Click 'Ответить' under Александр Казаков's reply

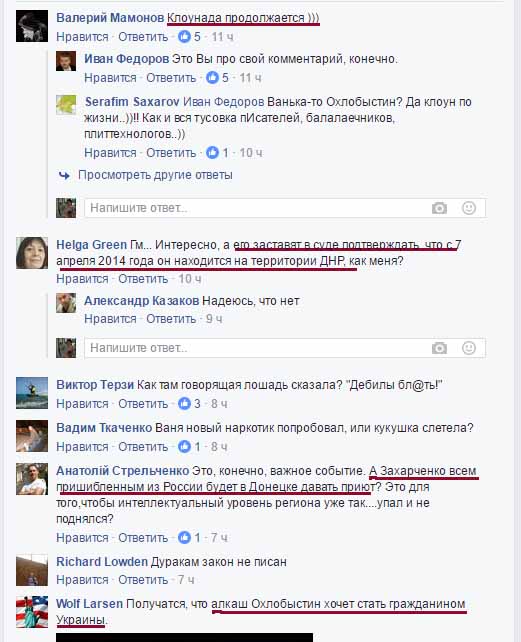[171, 319]
